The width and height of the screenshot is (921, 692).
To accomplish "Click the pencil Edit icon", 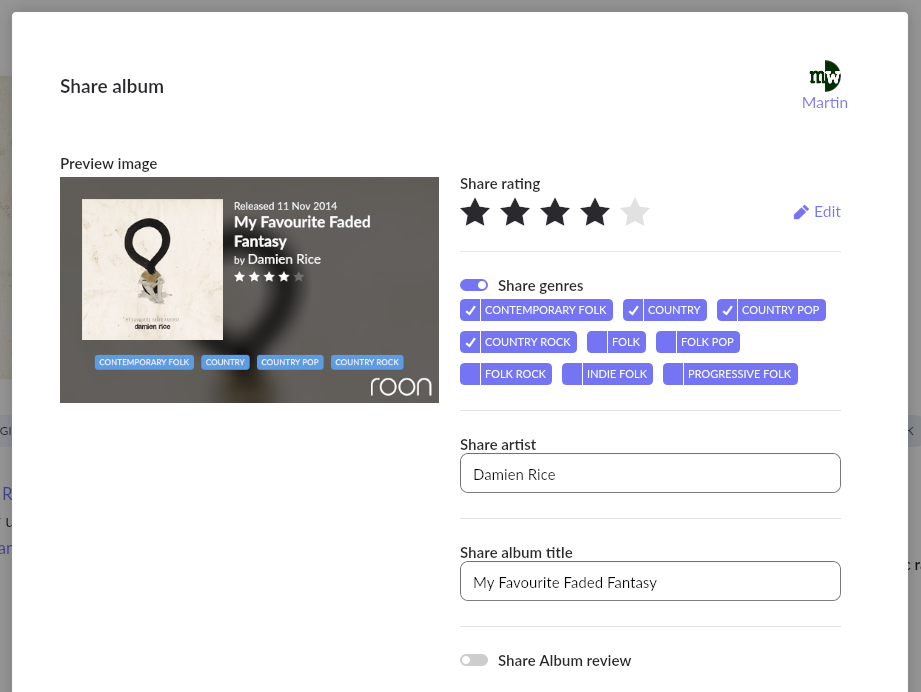I will click(x=801, y=212).
